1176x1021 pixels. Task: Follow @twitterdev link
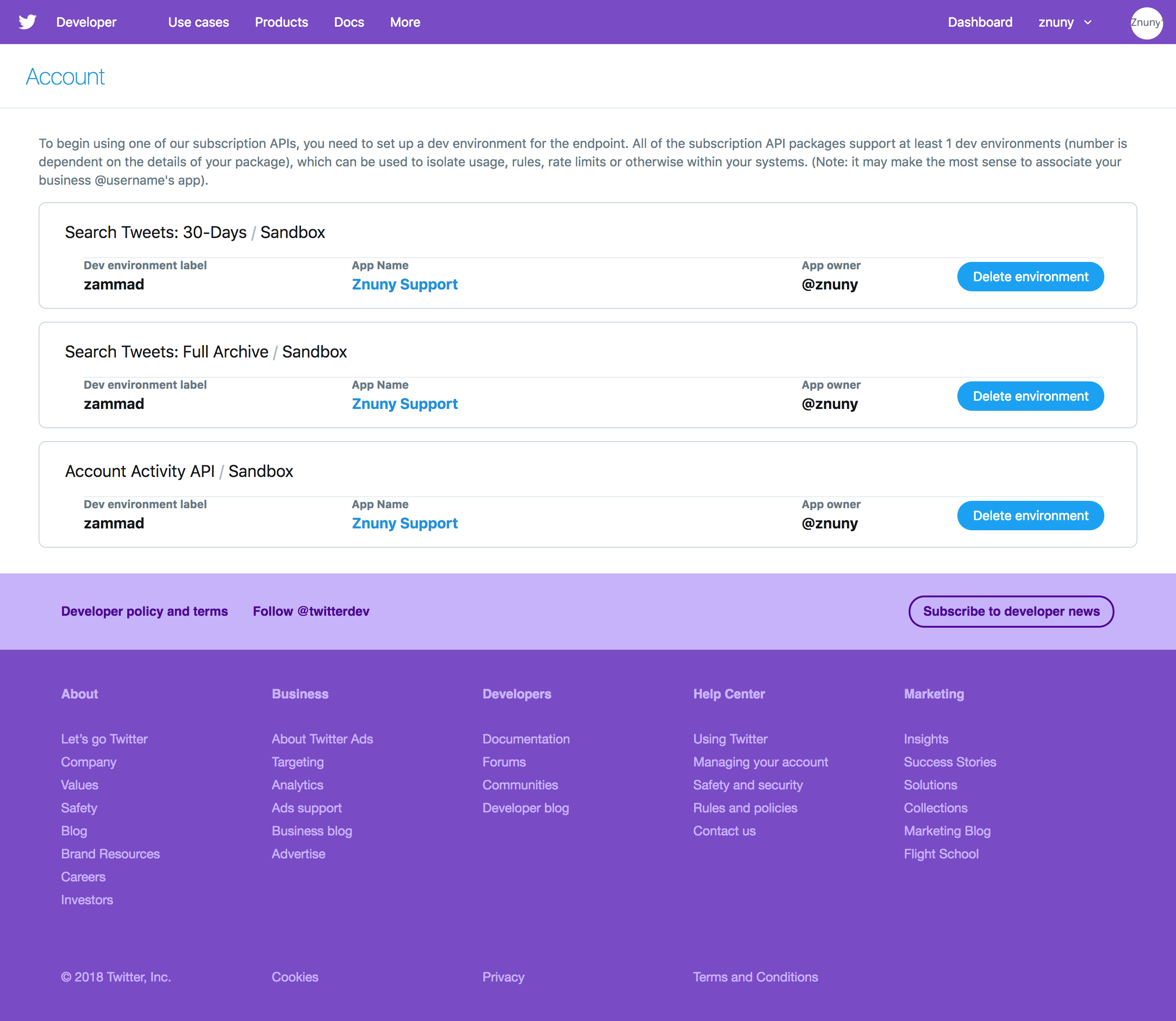311,611
